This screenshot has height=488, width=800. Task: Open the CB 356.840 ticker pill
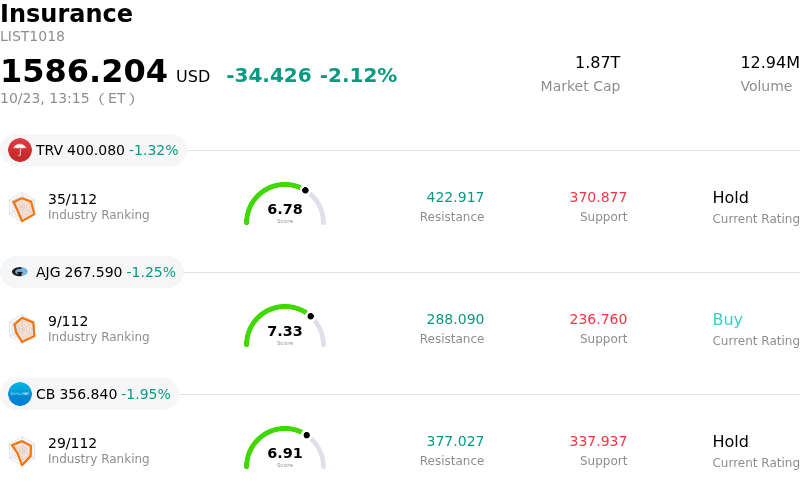[89, 394]
